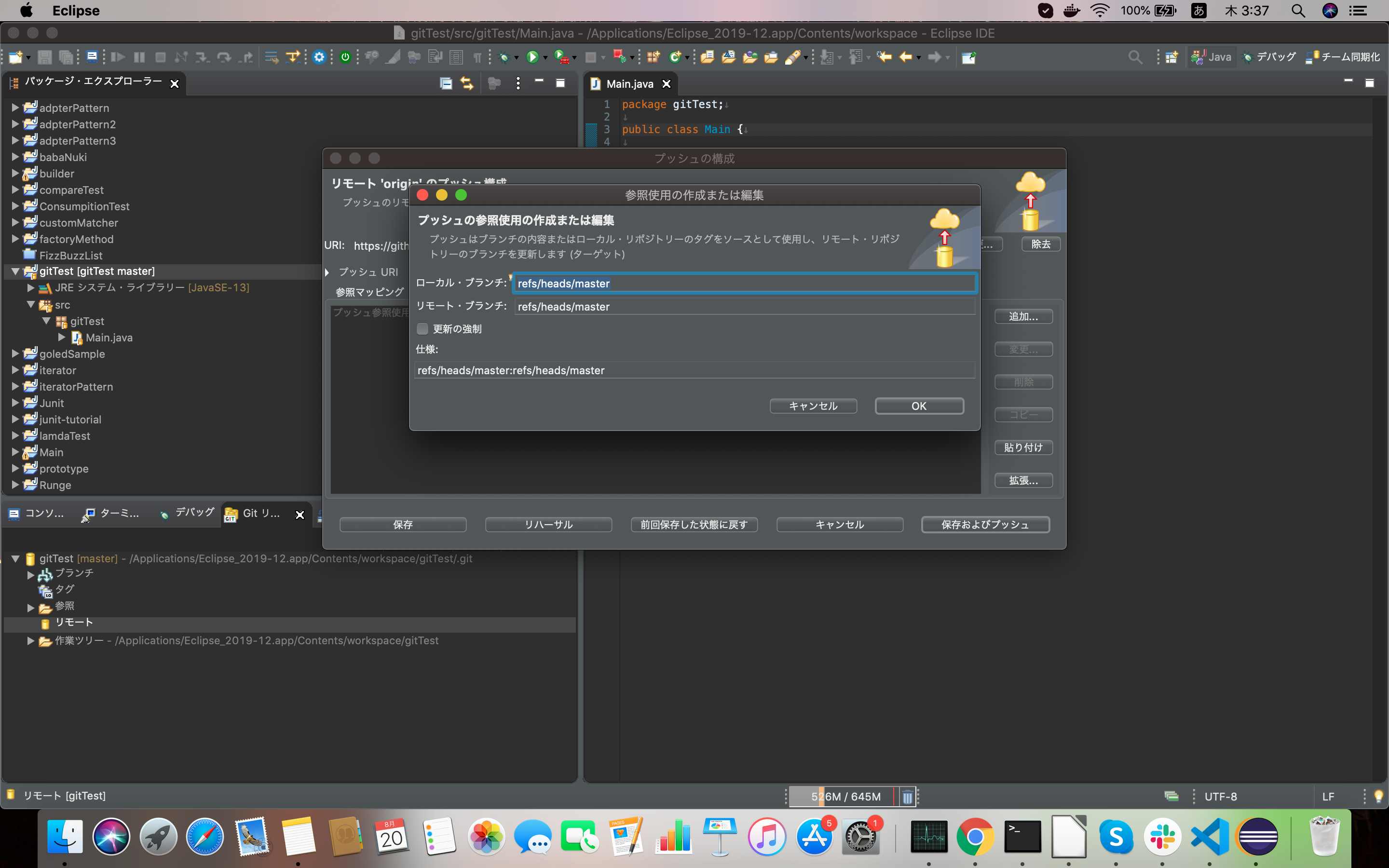Screen dimensions: 1389x868
Task: Click OK in the reference spec dialog
Action: click(918, 406)
